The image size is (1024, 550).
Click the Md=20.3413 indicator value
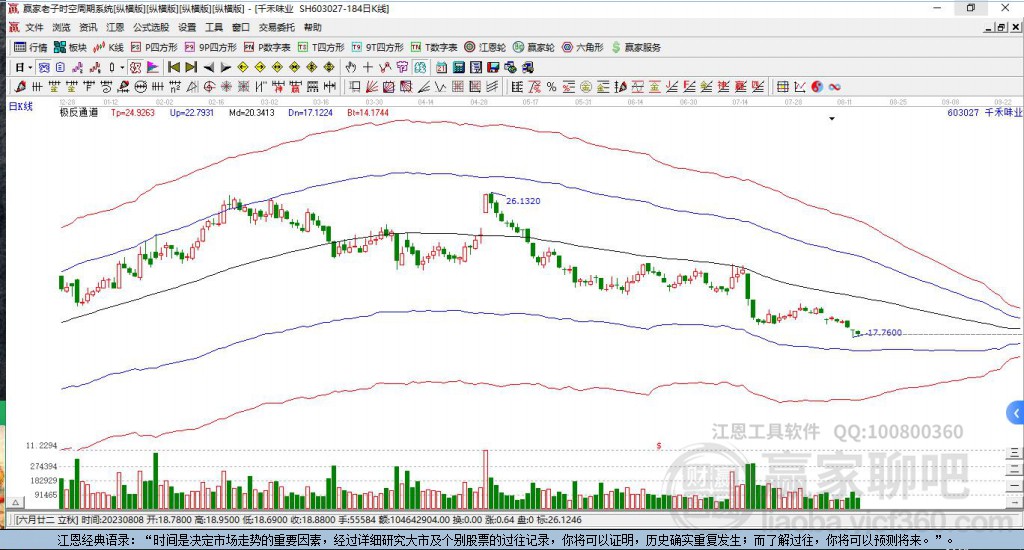pos(251,112)
